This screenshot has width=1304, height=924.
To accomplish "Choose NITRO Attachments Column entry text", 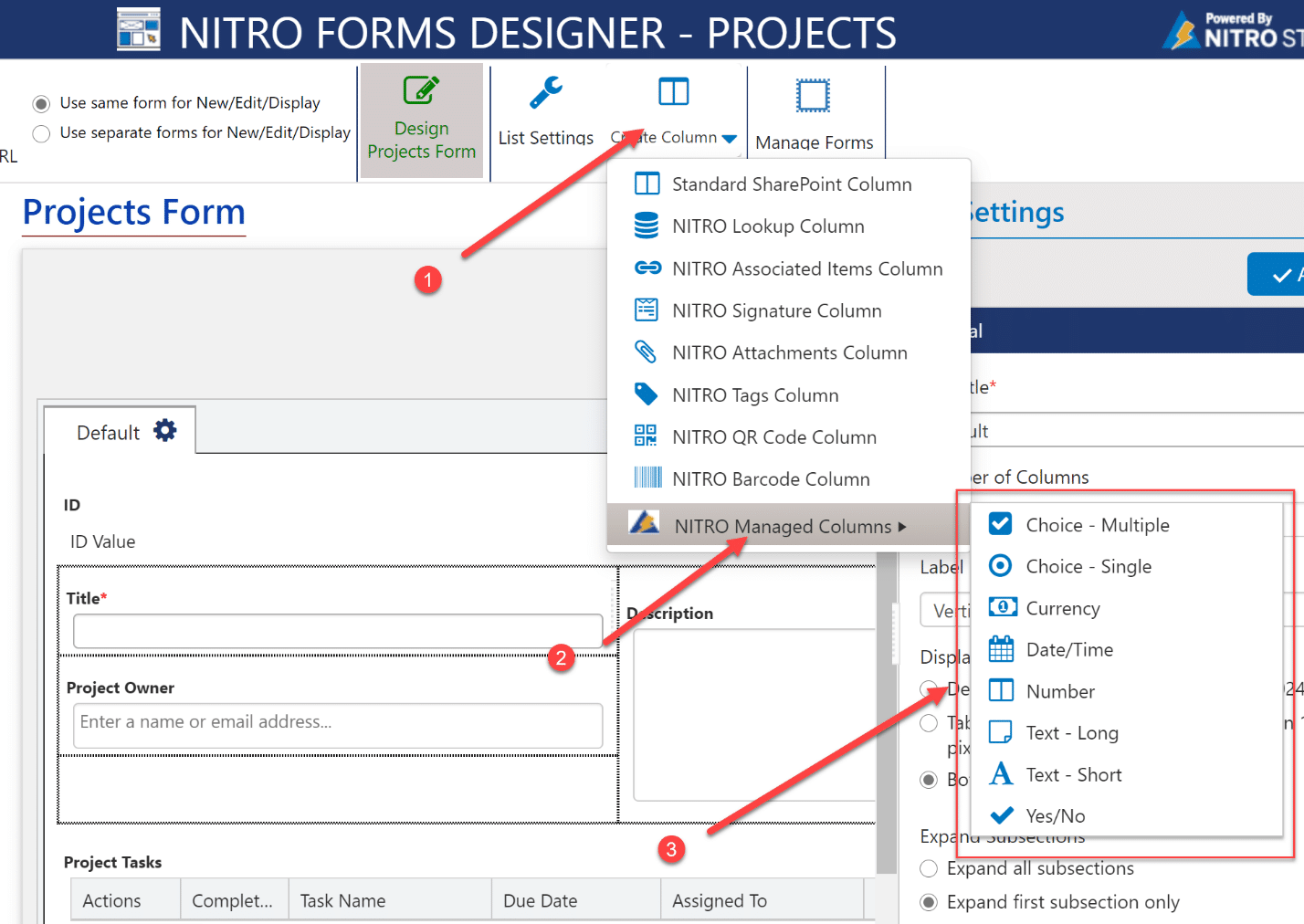I will tap(790, 352).
